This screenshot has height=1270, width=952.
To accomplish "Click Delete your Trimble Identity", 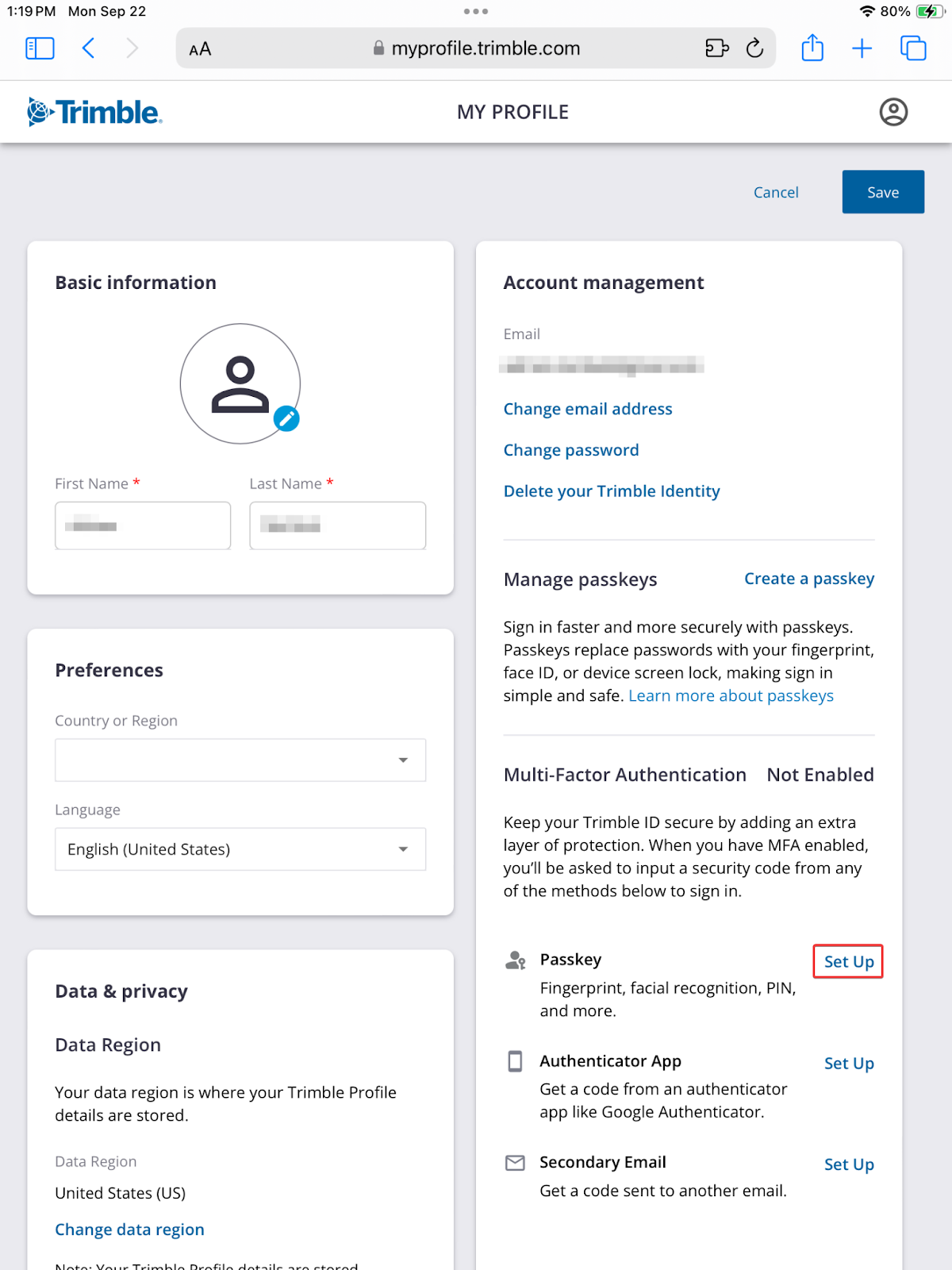I will coord(612,491).
